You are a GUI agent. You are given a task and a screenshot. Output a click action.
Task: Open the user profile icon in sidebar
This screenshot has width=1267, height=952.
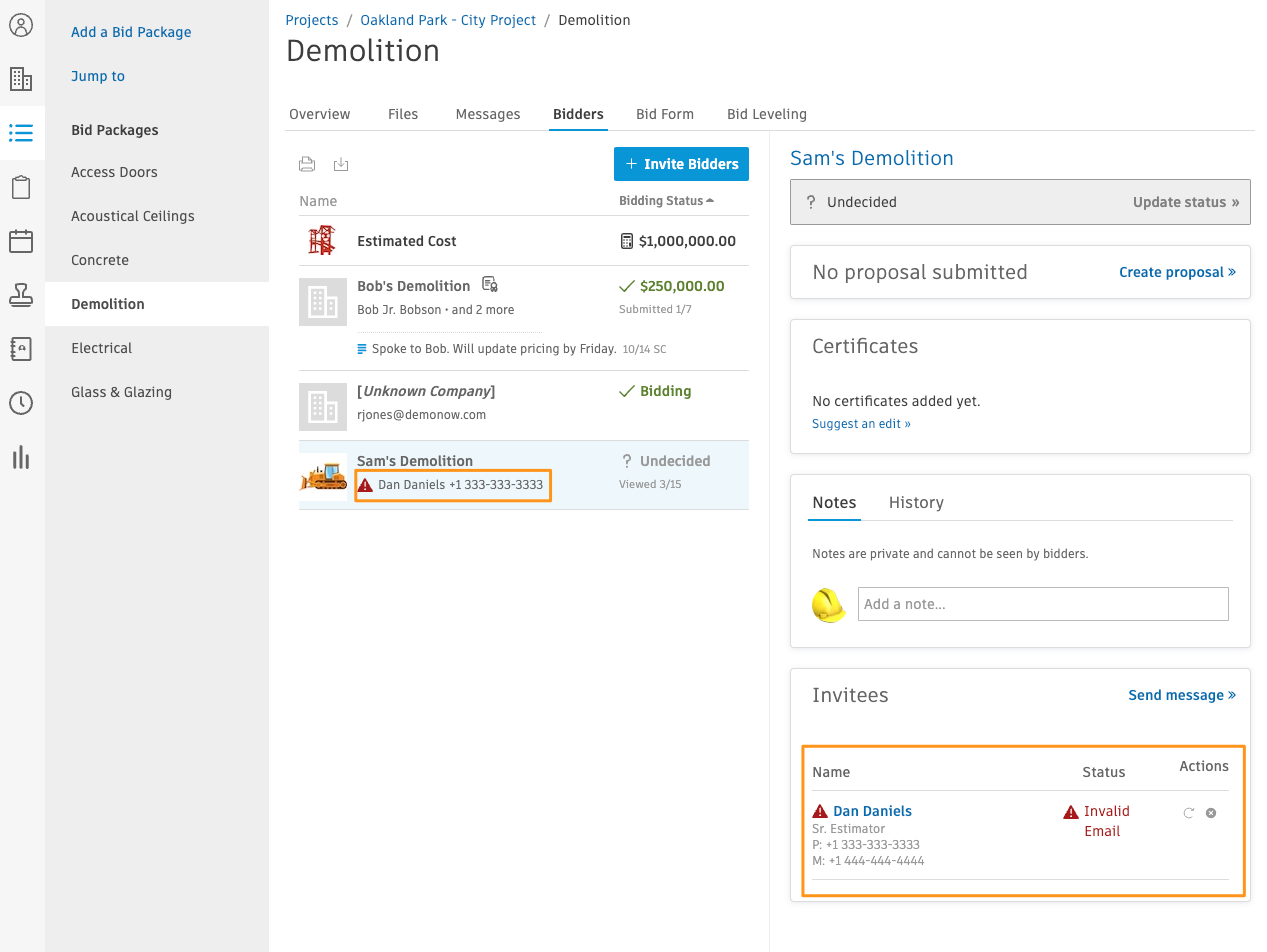click(x=21, y=25)
